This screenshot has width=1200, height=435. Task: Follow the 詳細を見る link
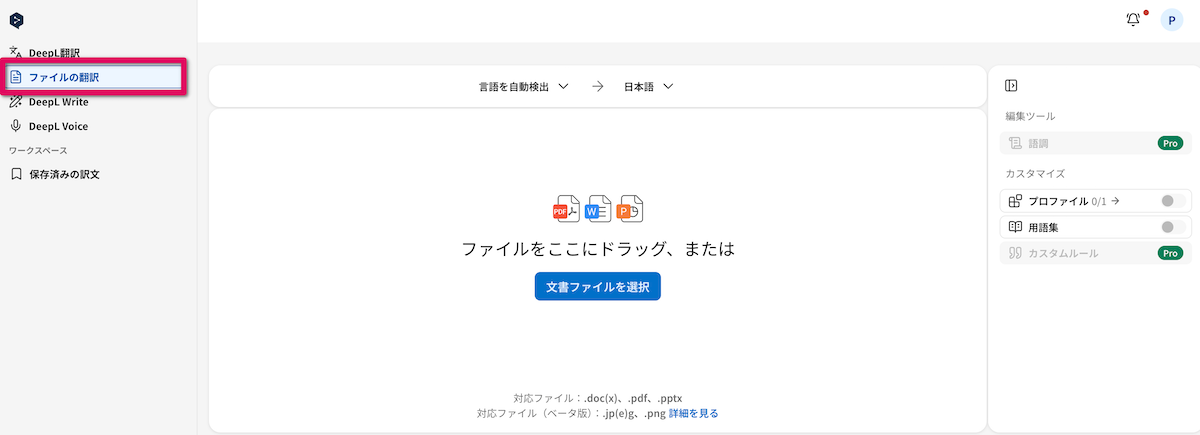[x=693, y=413]
